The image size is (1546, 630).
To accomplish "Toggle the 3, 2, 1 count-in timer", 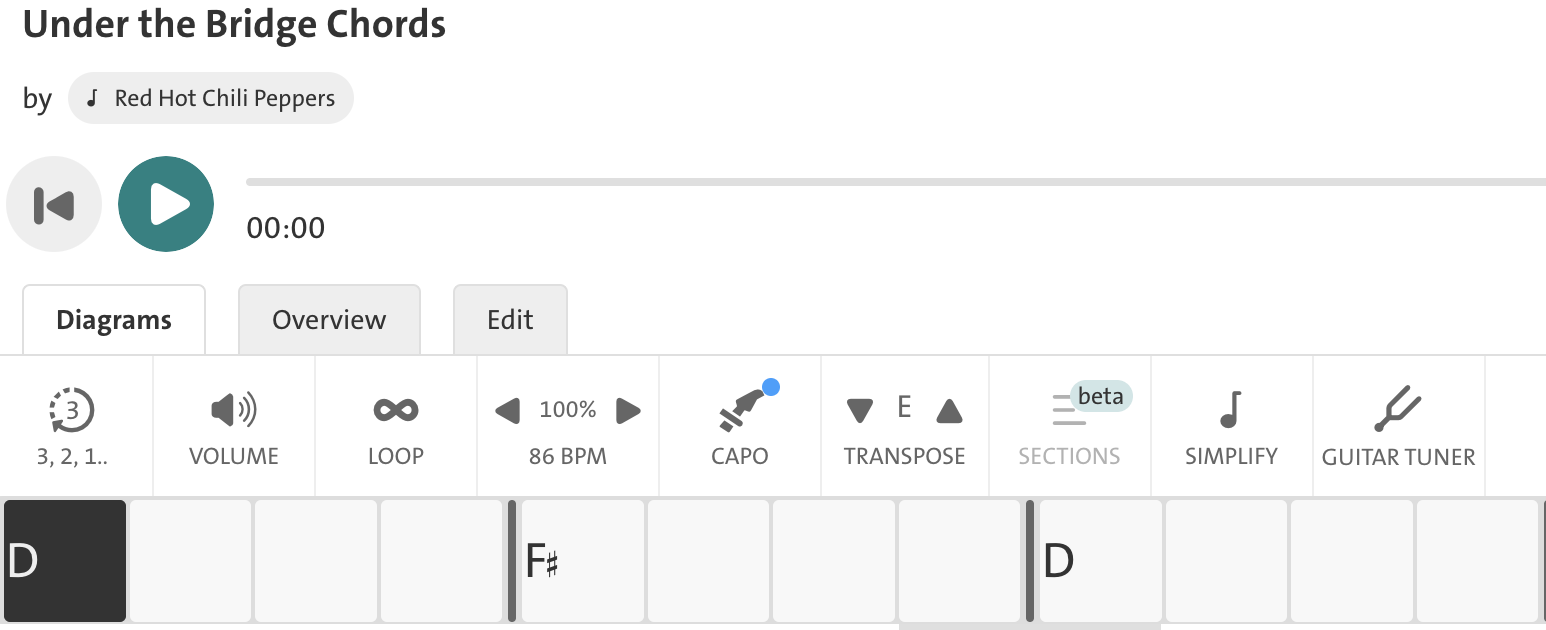I will click(x=72, y=410).
